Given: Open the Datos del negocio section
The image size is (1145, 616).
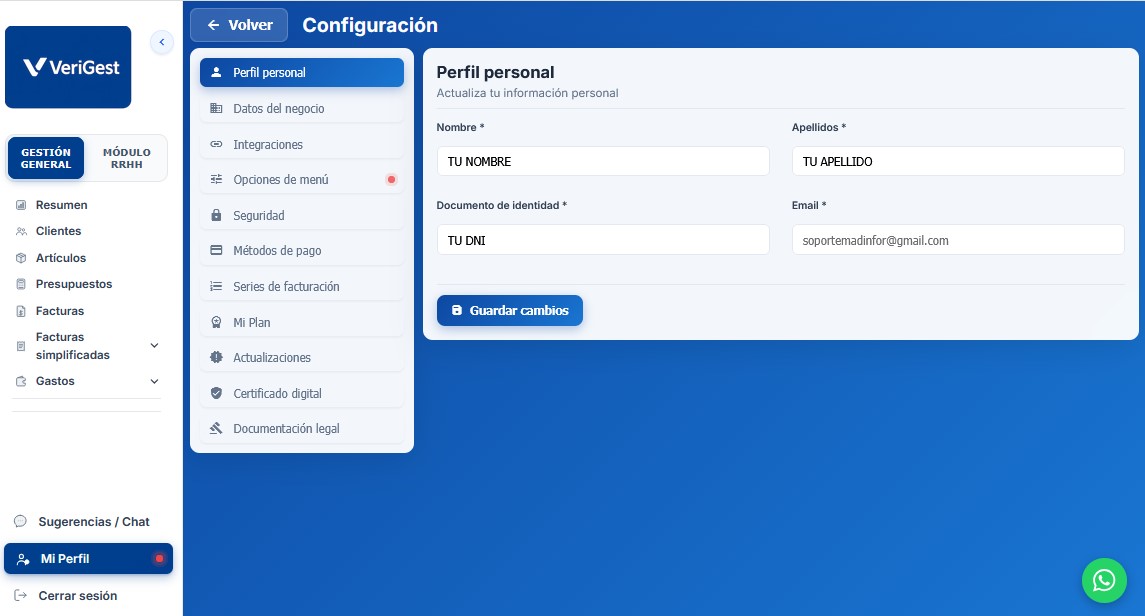Looking at the screenshot, I should pyautogui.click(x=302, y=108).
